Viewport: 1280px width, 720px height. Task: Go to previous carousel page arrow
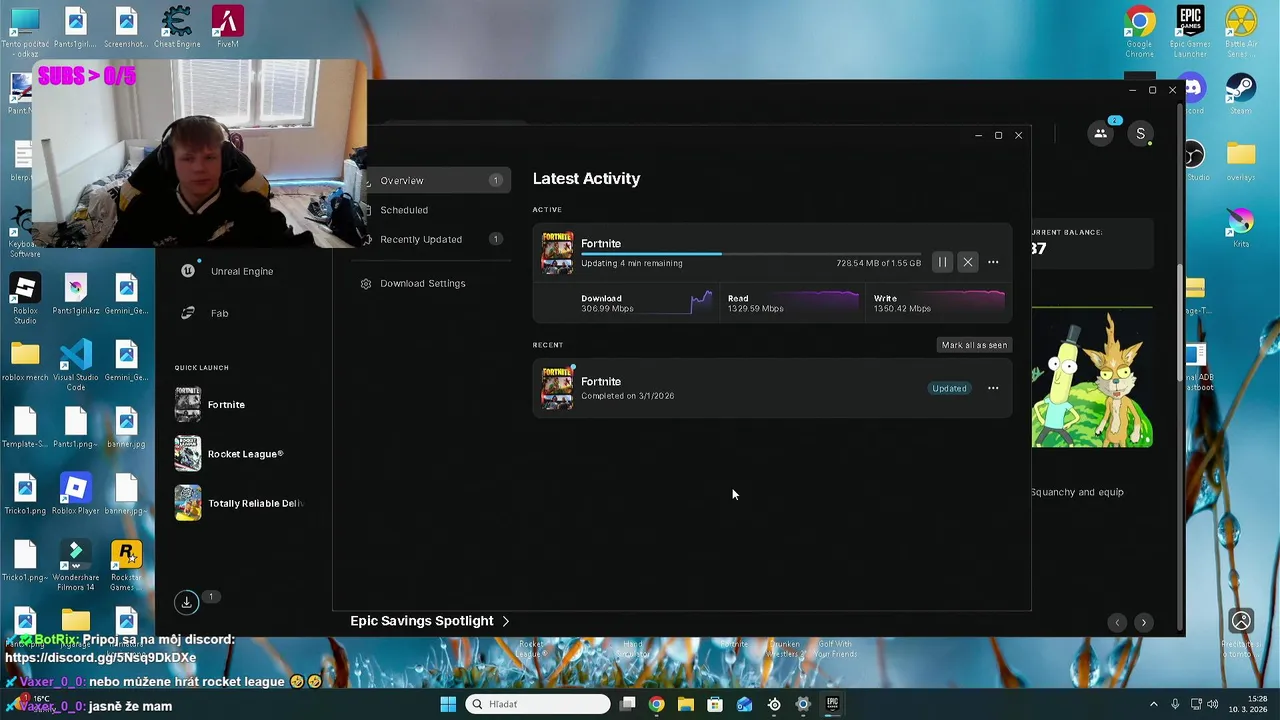point(1117,622)
